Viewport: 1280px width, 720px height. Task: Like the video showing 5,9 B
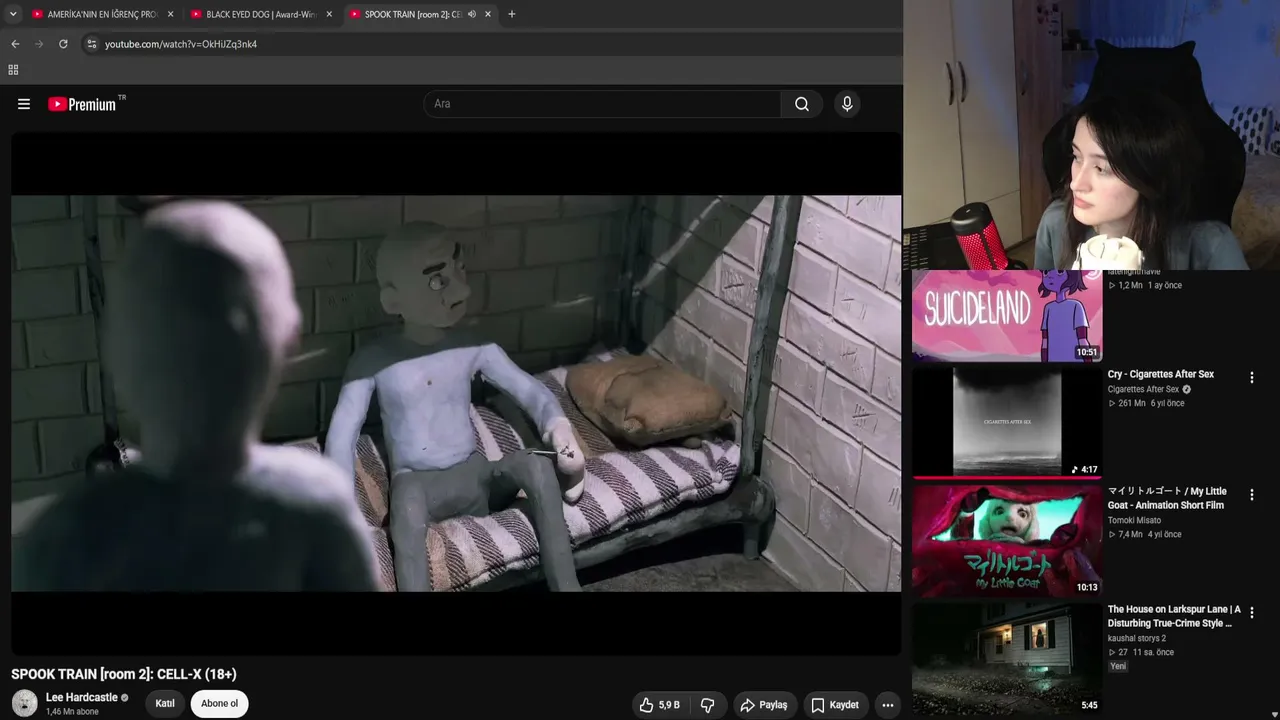click(659, 705)
